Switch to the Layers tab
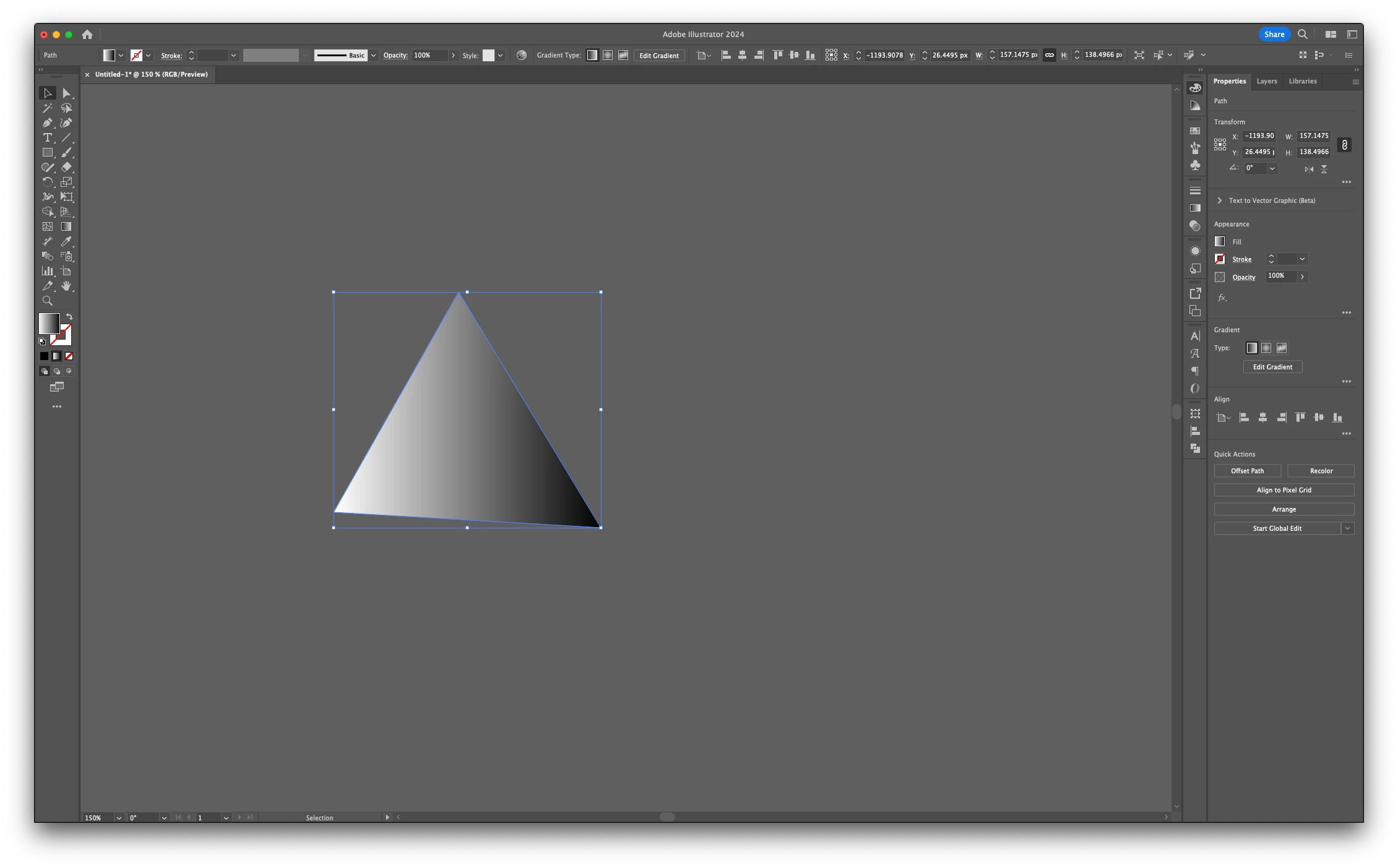Viewport: 1398px width, 868px height. 1266,81
